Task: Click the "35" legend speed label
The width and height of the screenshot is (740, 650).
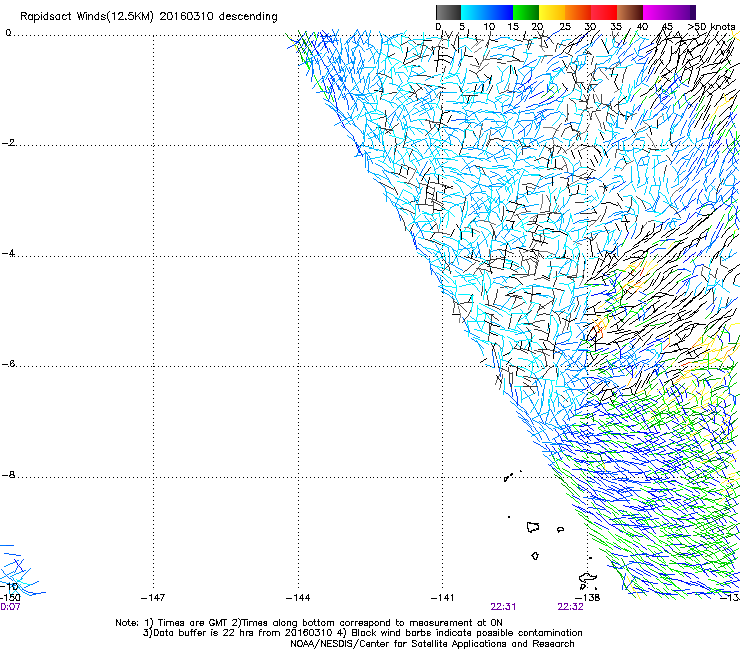Action: pos(616,27)
